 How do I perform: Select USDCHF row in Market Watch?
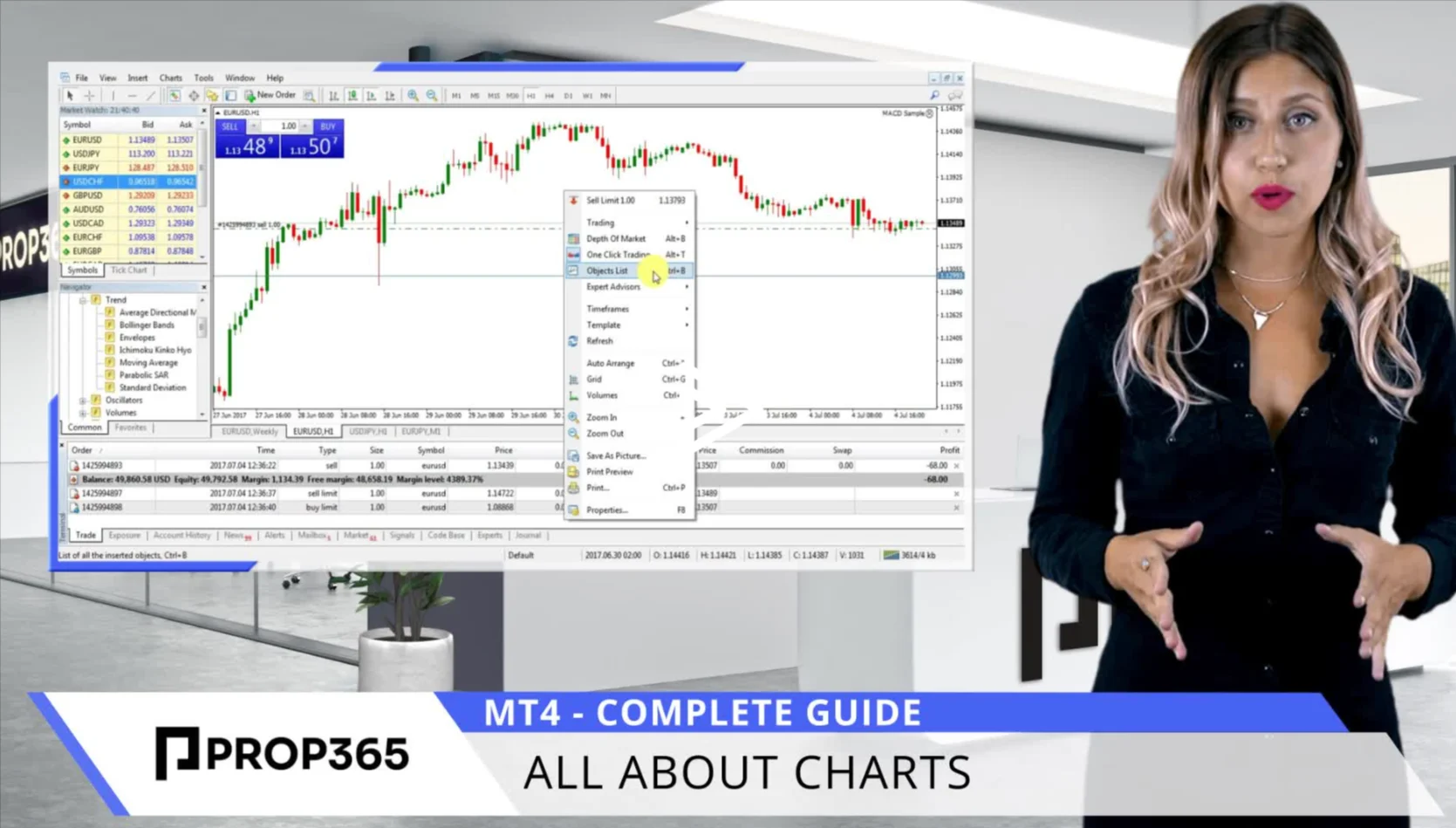coord(129,181)
